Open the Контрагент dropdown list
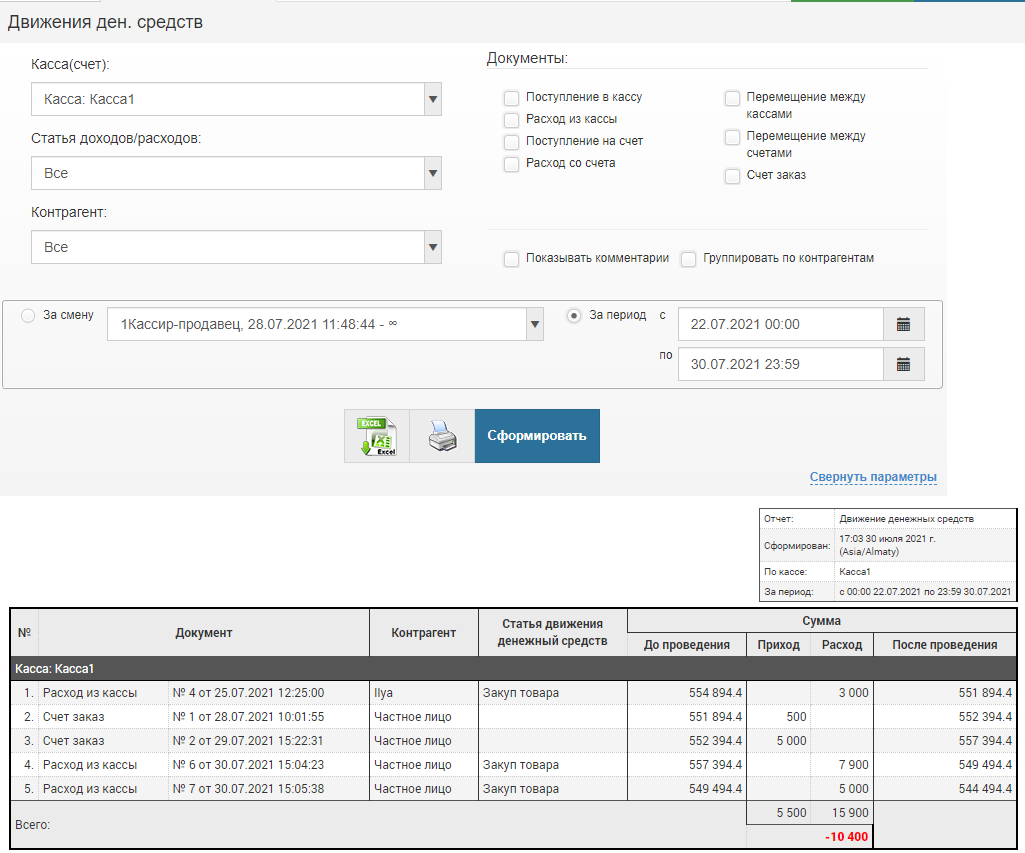The image size is (1025, 853). [432, 248]
